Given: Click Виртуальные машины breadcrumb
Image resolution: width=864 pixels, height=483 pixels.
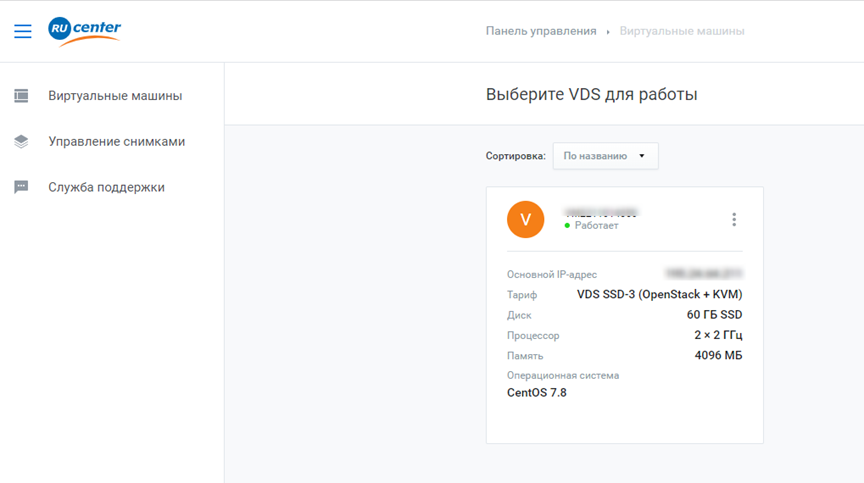Looking at the screenshot, I should pos(682,31).
